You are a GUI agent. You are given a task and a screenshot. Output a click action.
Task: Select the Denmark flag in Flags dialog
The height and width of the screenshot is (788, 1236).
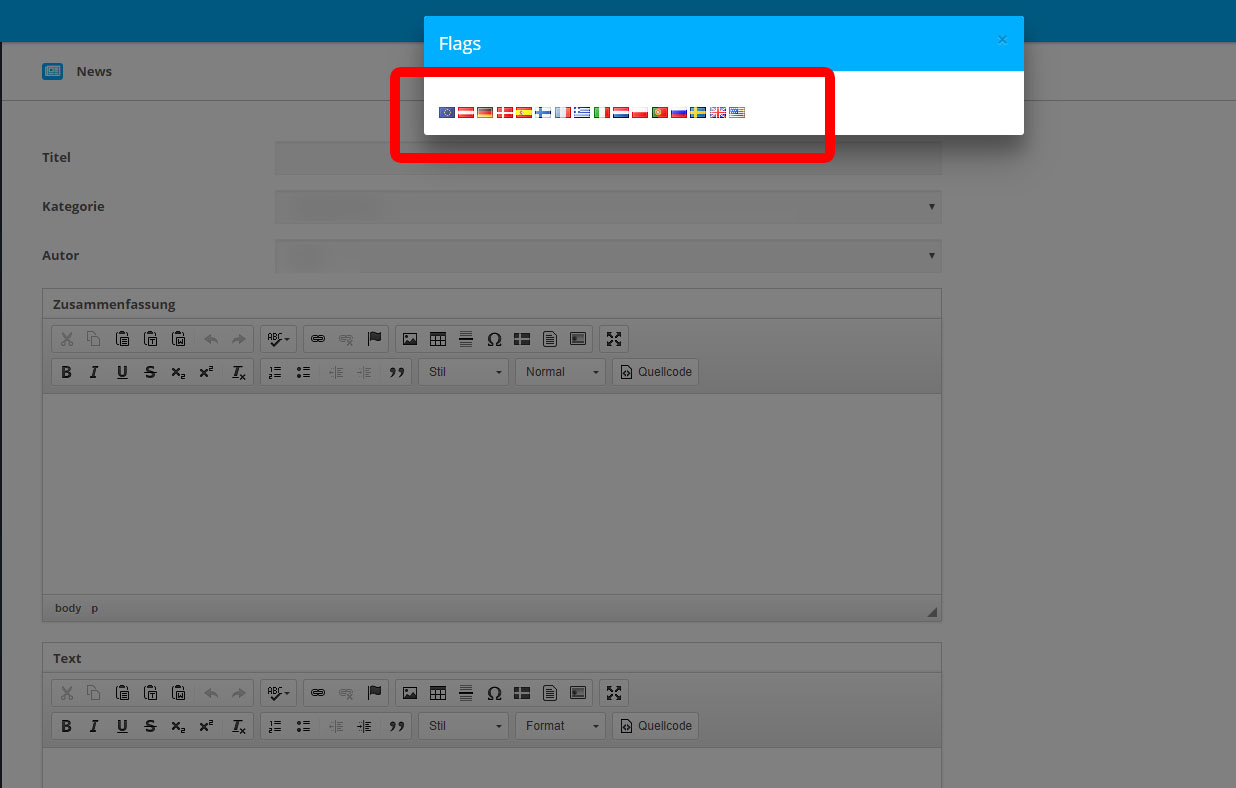(505, 113)
